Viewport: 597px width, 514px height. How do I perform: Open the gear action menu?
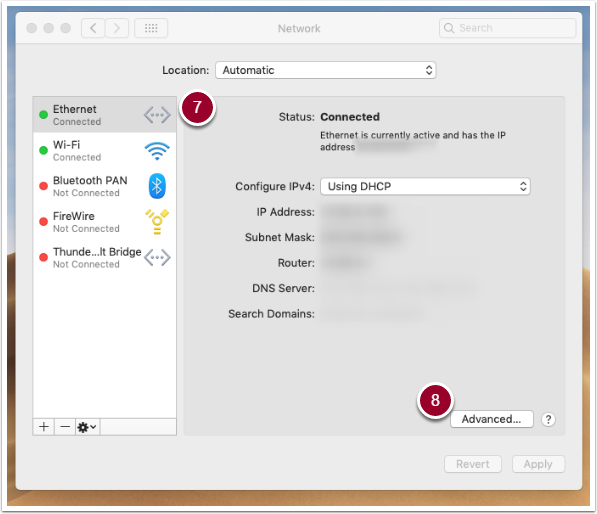[87, 427]
